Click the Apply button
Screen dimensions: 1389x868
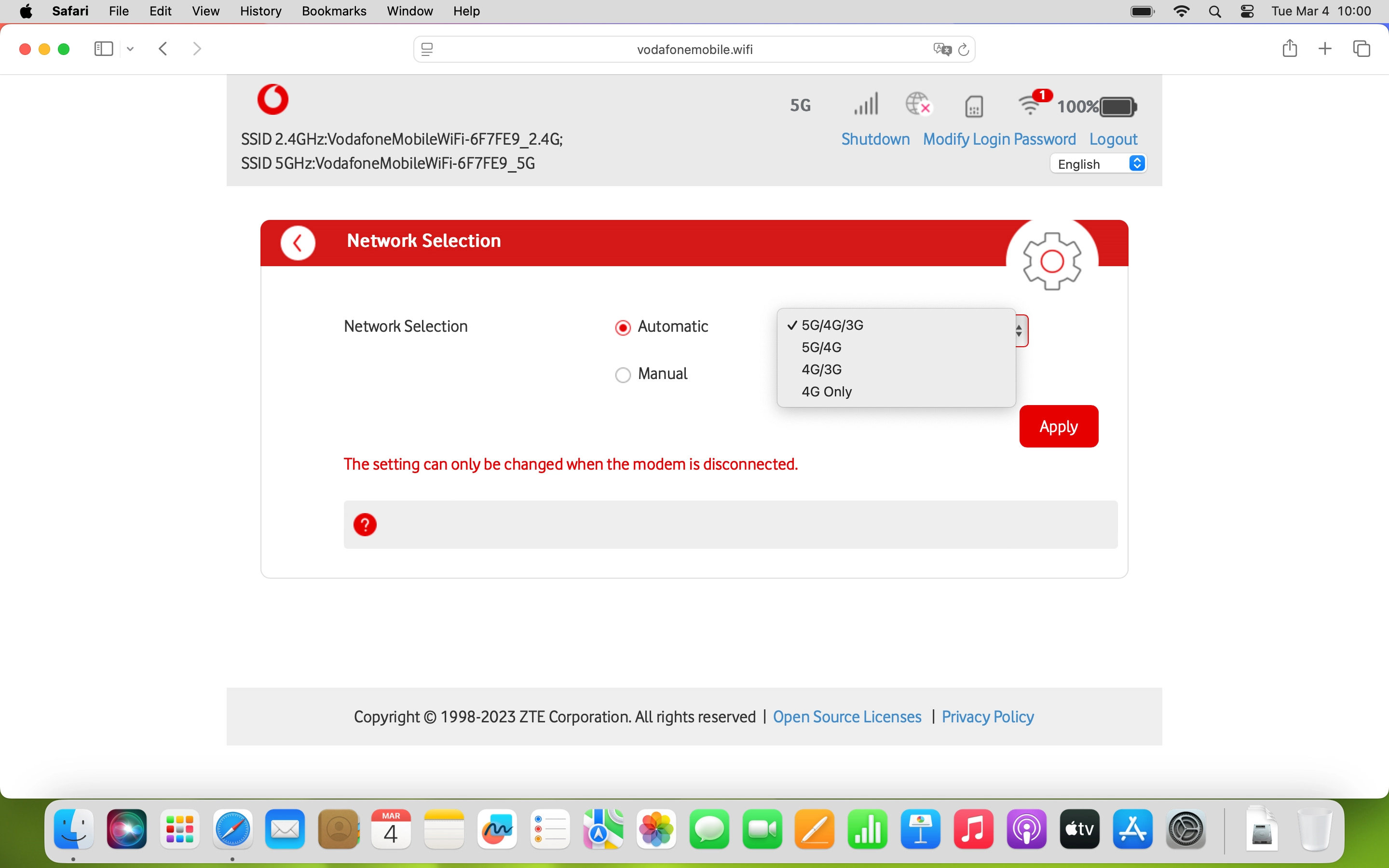(x=1058, y=426)
